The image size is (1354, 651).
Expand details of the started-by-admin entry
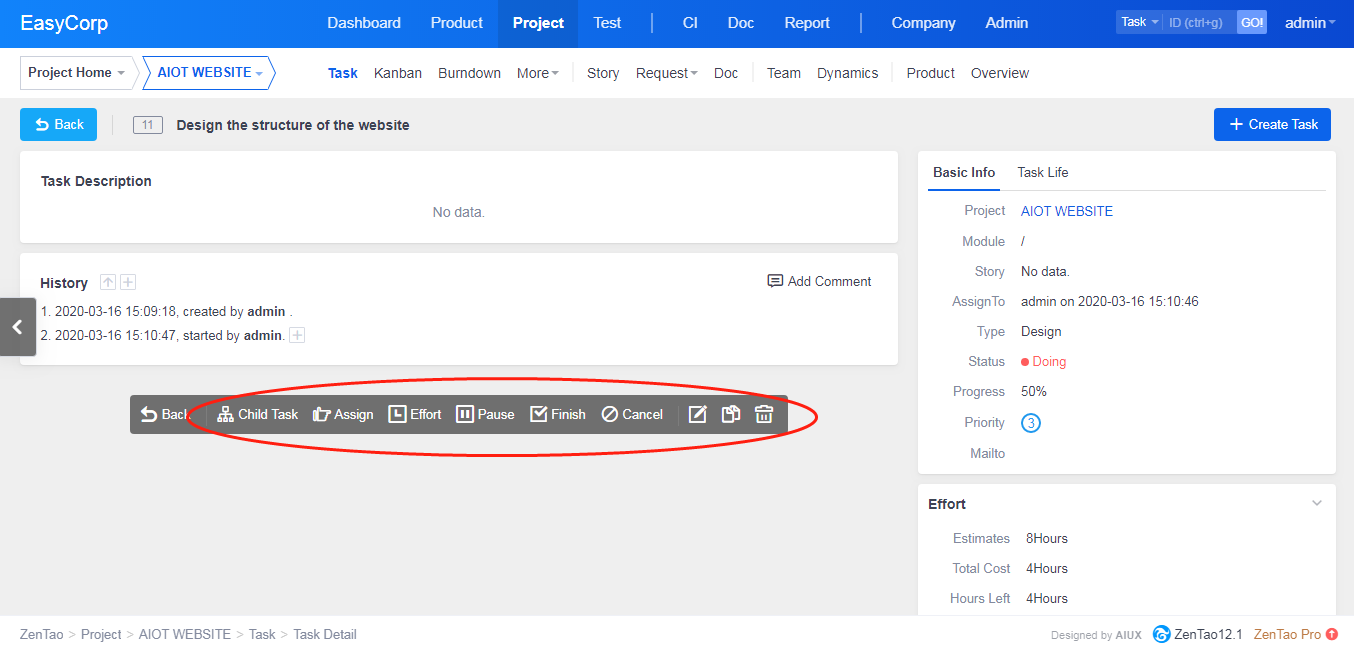(297, 336)
